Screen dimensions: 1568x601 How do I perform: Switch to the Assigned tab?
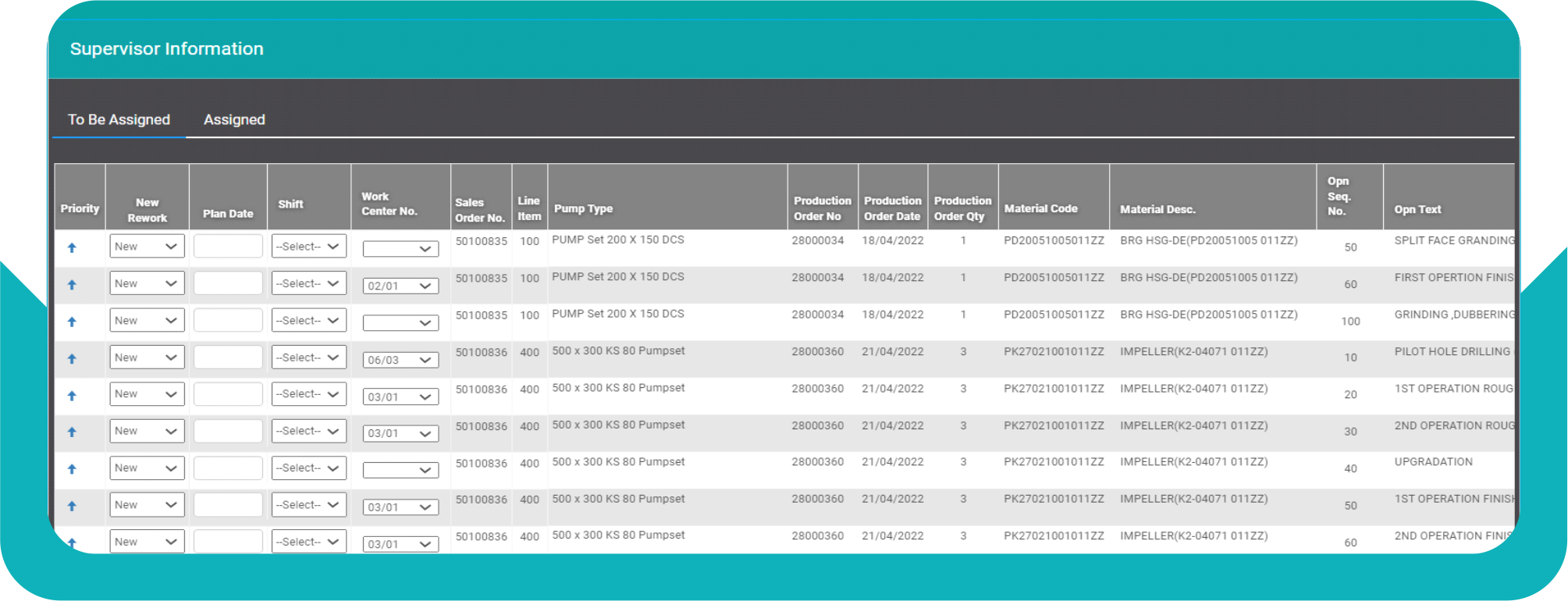pos(234,119)
